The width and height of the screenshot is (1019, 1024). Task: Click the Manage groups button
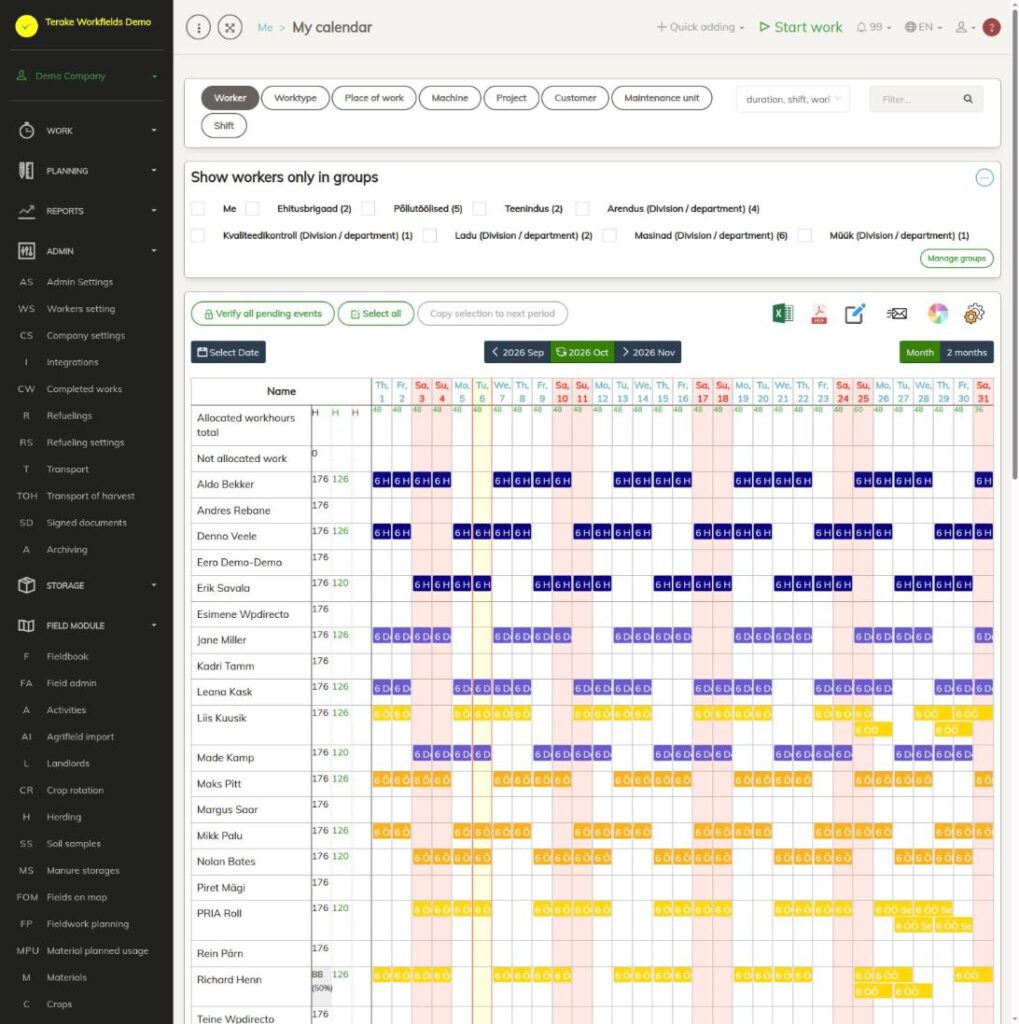click(957, 259)
